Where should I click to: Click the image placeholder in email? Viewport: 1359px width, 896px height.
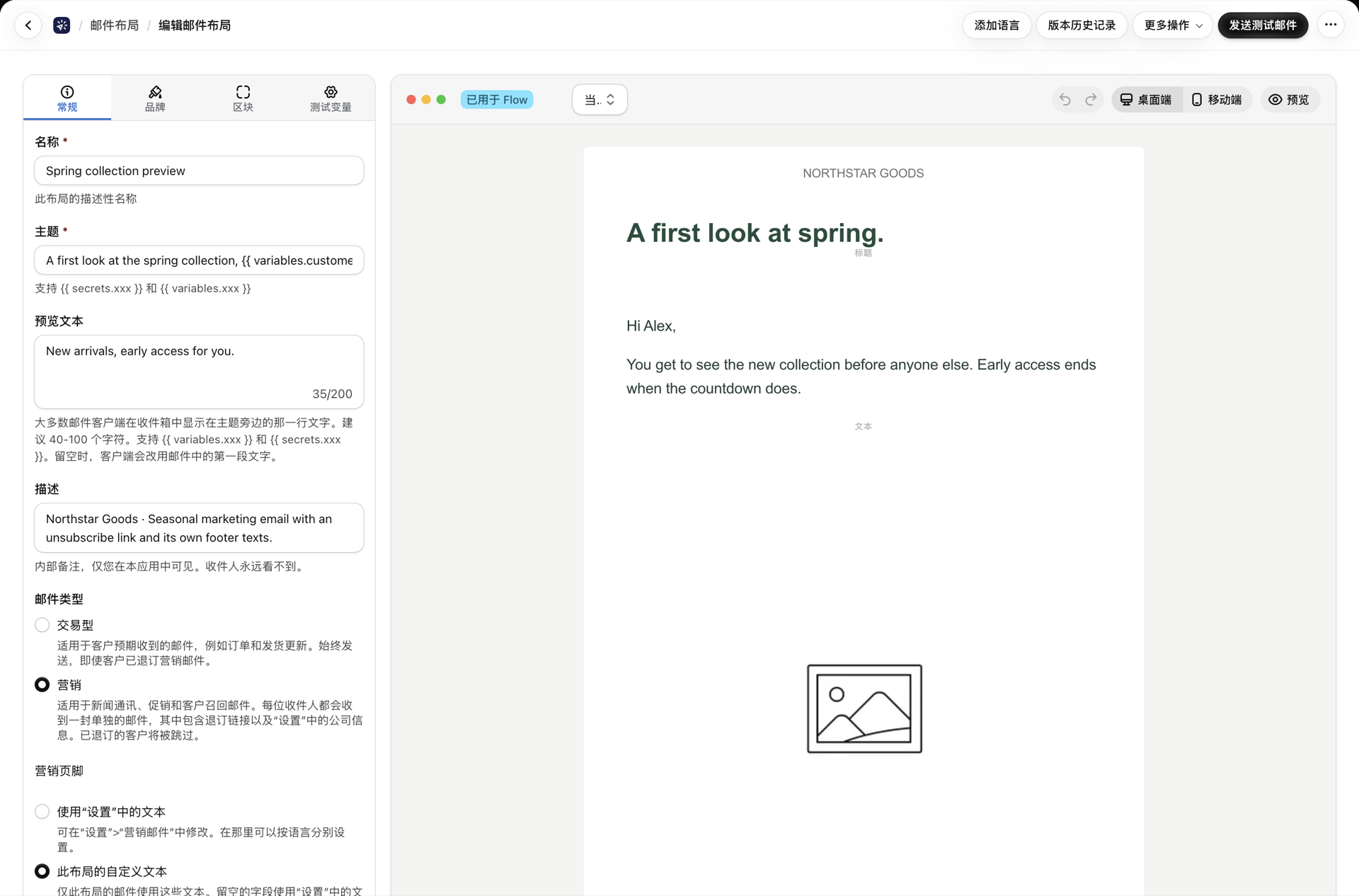tap(864, 708)
